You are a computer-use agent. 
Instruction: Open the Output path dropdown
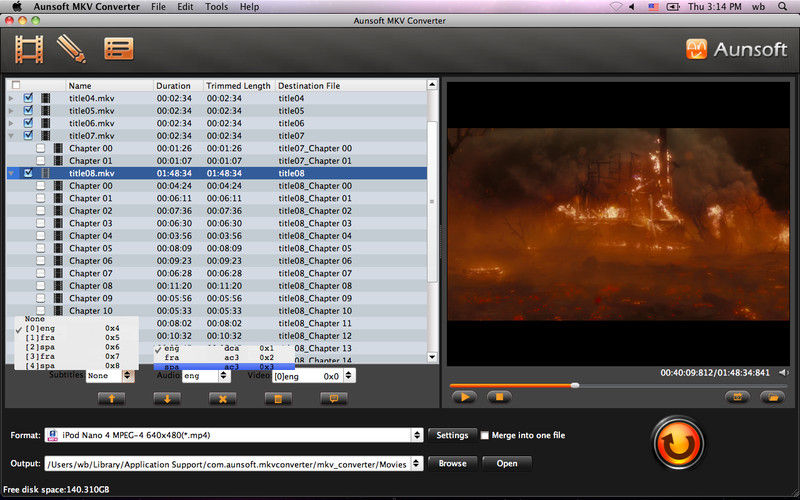234,464
